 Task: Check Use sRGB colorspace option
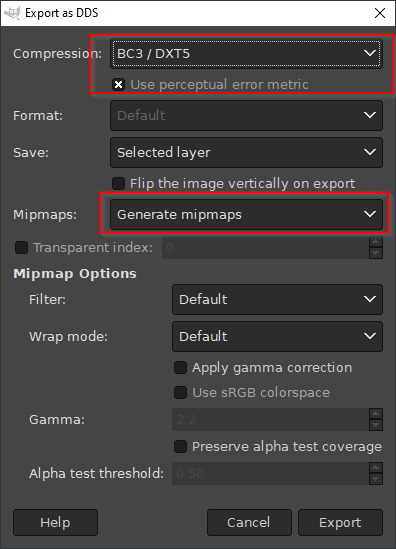pyautogui.click(x=180, y=392)
